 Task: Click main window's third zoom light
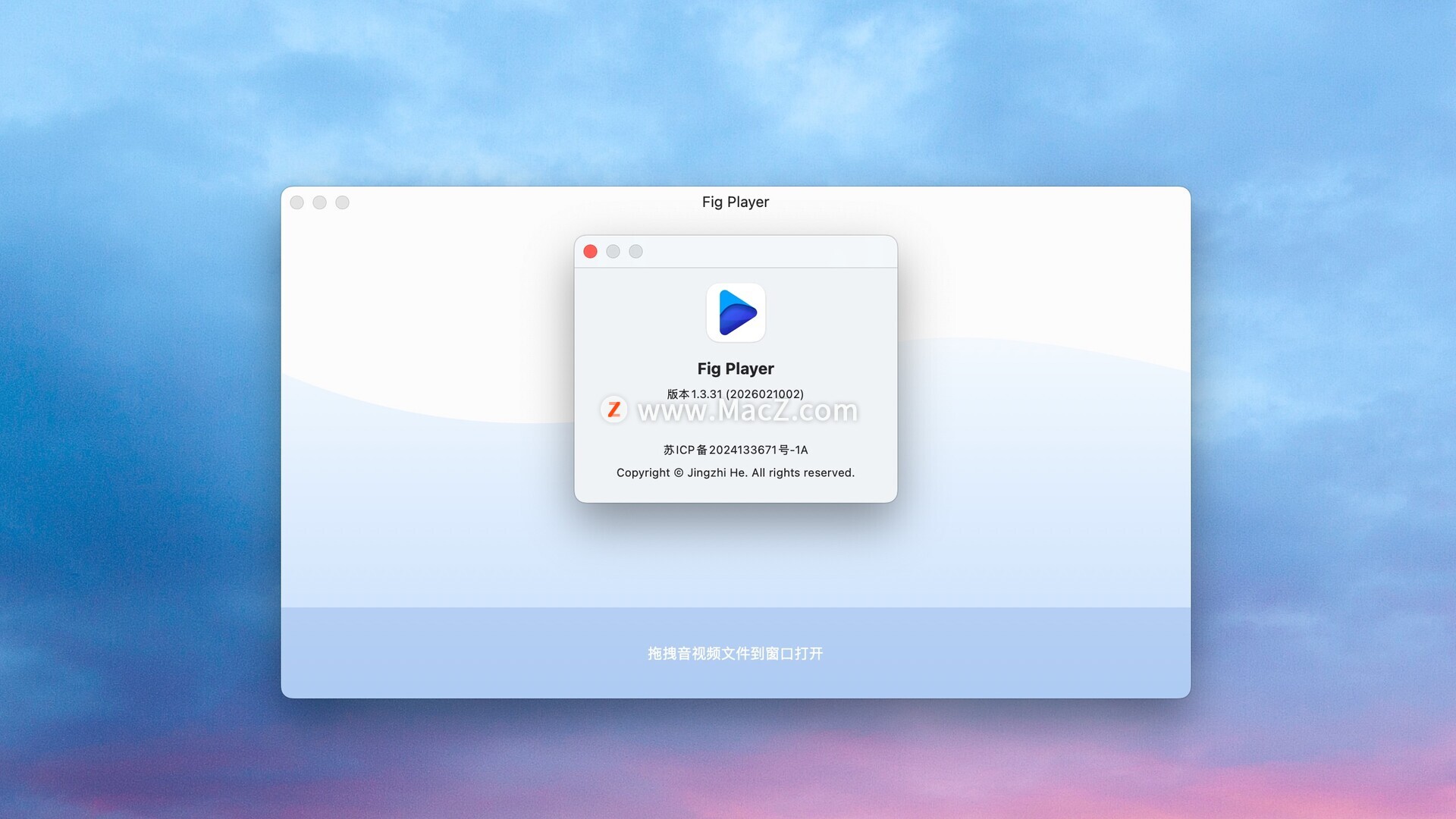(343, 202)
